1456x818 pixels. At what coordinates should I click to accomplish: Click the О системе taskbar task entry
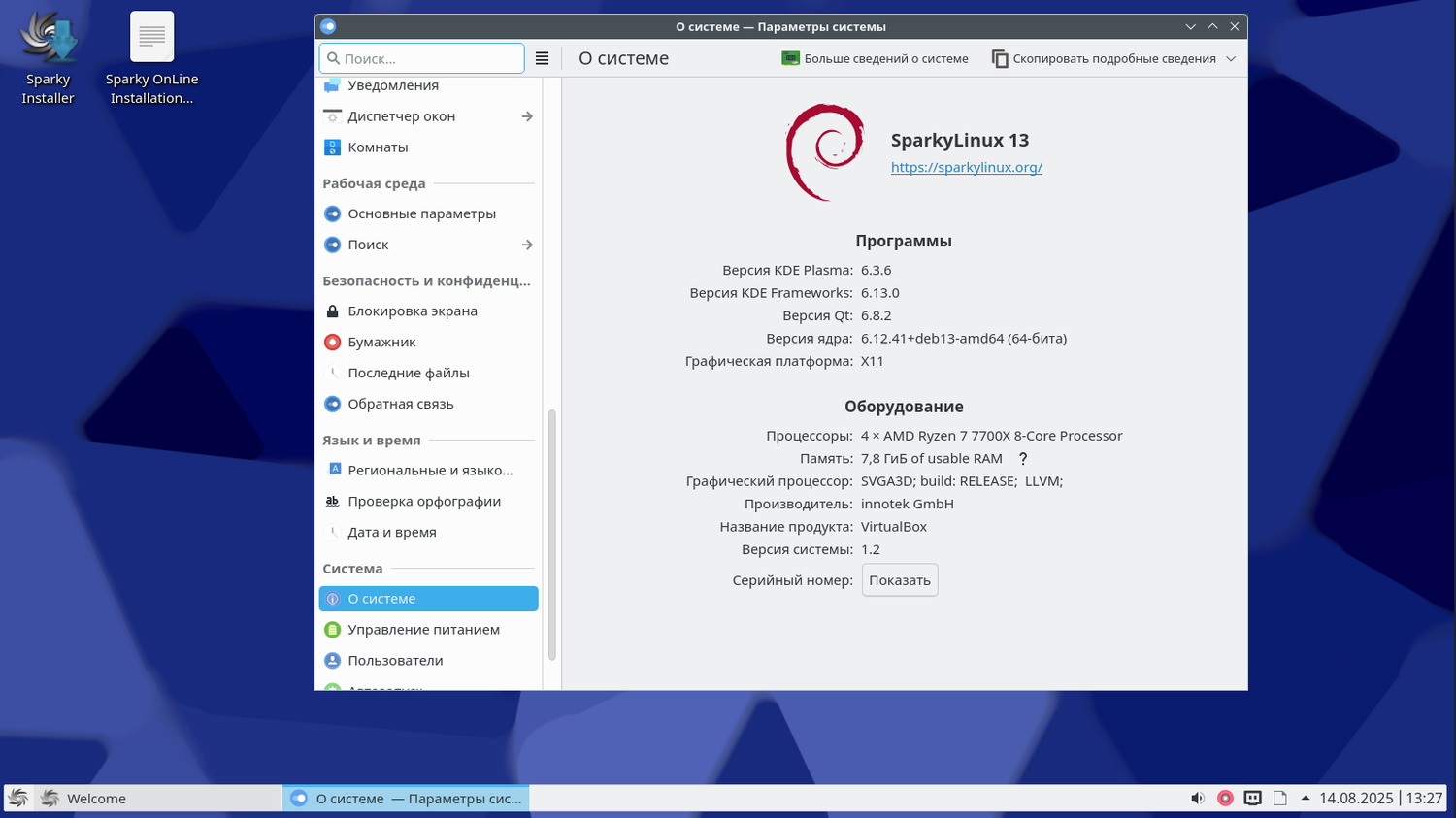pyautogui.click(x=406, y=799)
